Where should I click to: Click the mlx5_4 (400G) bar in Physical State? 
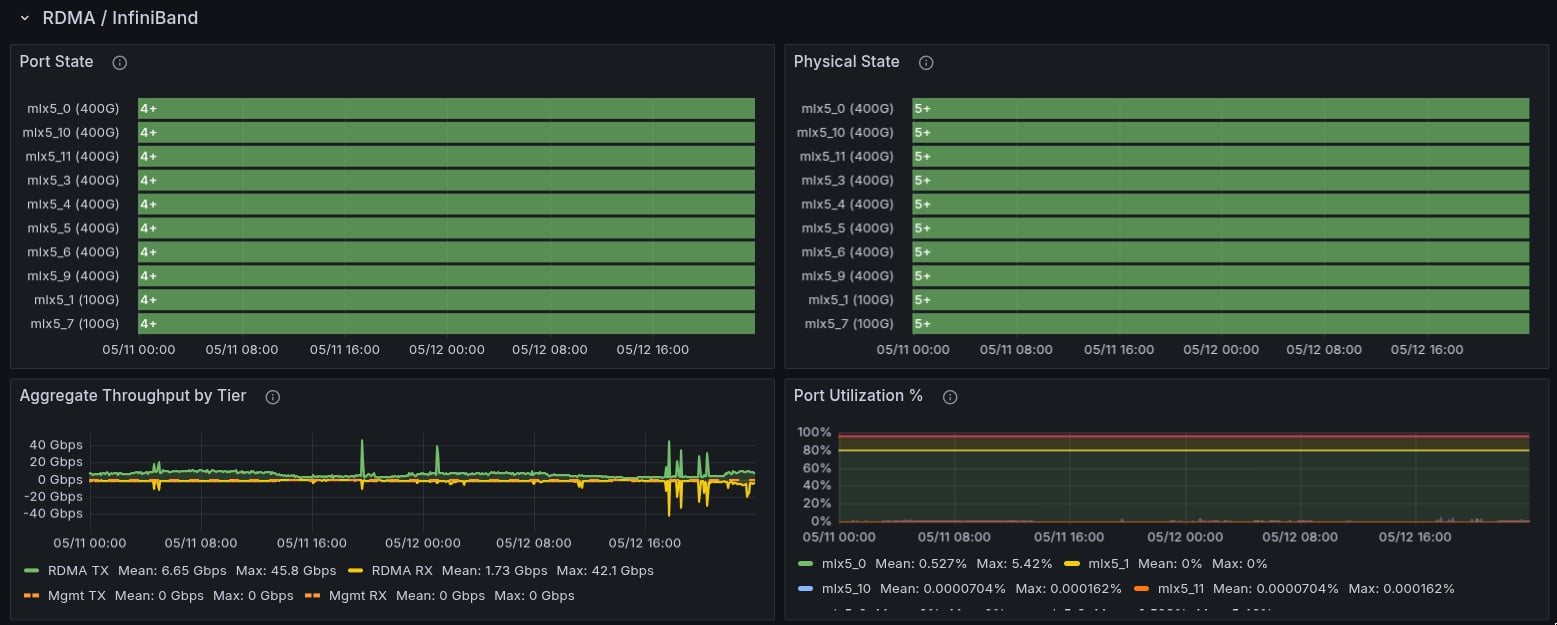1220,204
